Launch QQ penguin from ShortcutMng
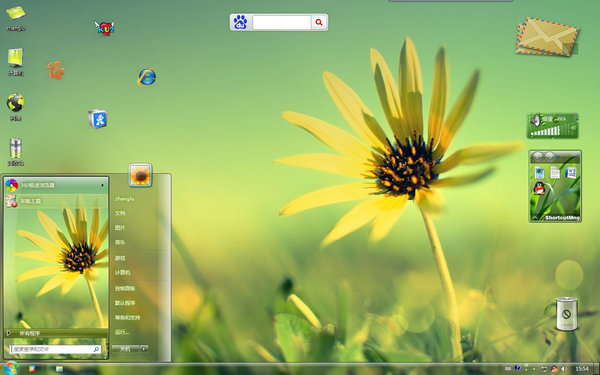The image size is (600, 375). click(x=539, y=189)
